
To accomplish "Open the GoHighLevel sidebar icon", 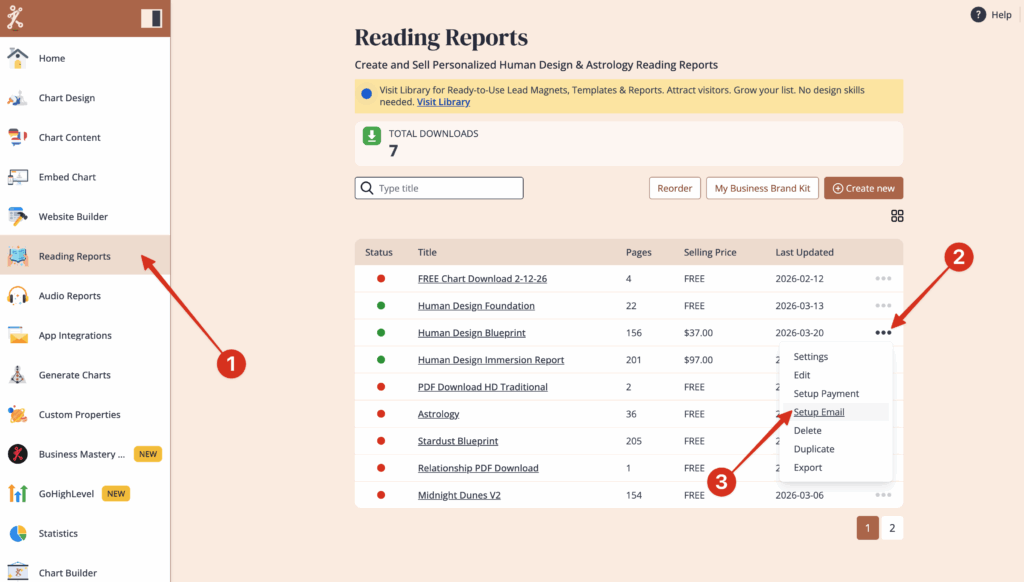I will (18, 493).
